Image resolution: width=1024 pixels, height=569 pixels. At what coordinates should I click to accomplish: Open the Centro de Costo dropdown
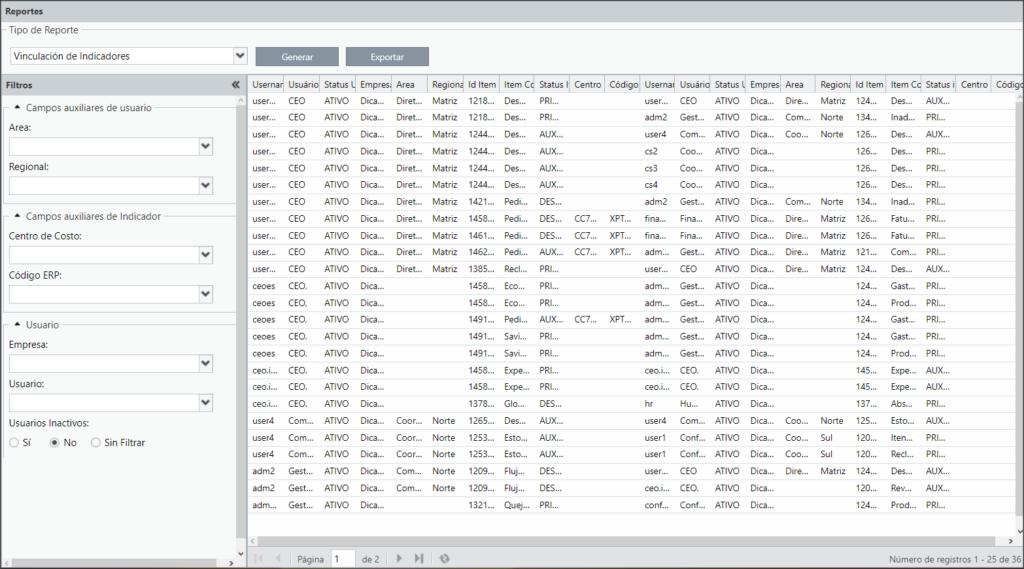click(206, 255)
